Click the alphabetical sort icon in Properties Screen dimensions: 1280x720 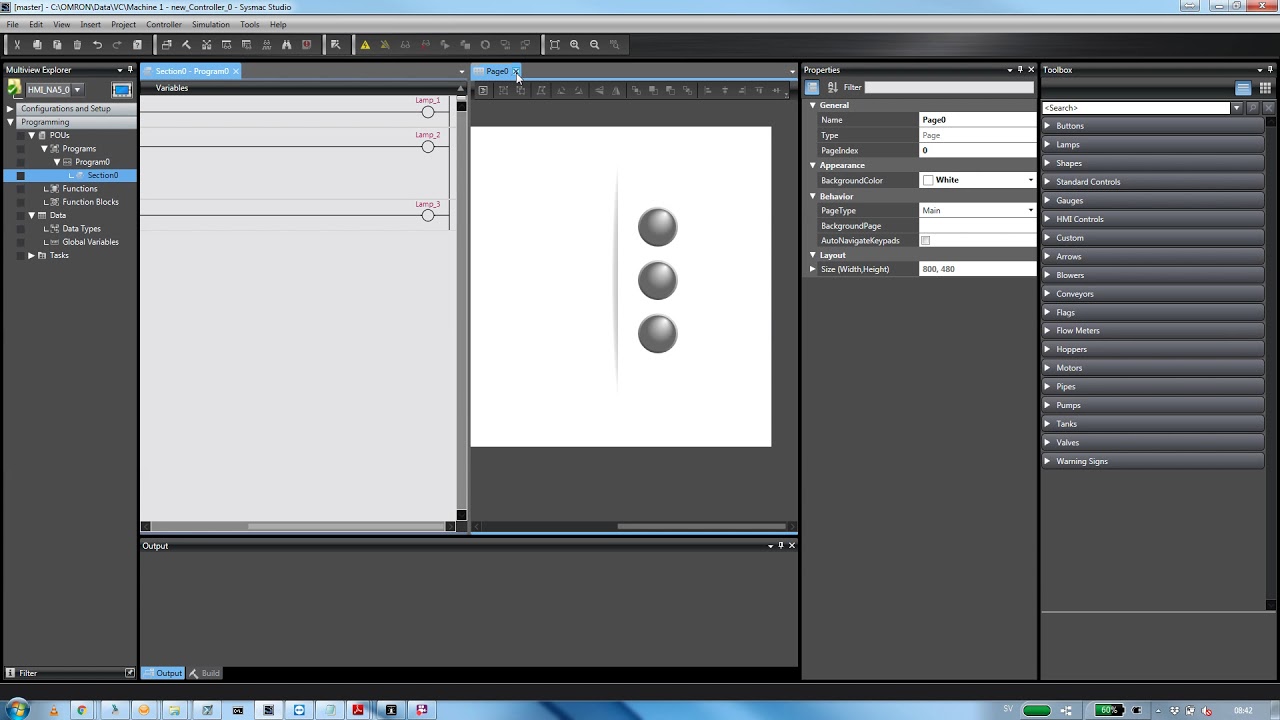832,87
